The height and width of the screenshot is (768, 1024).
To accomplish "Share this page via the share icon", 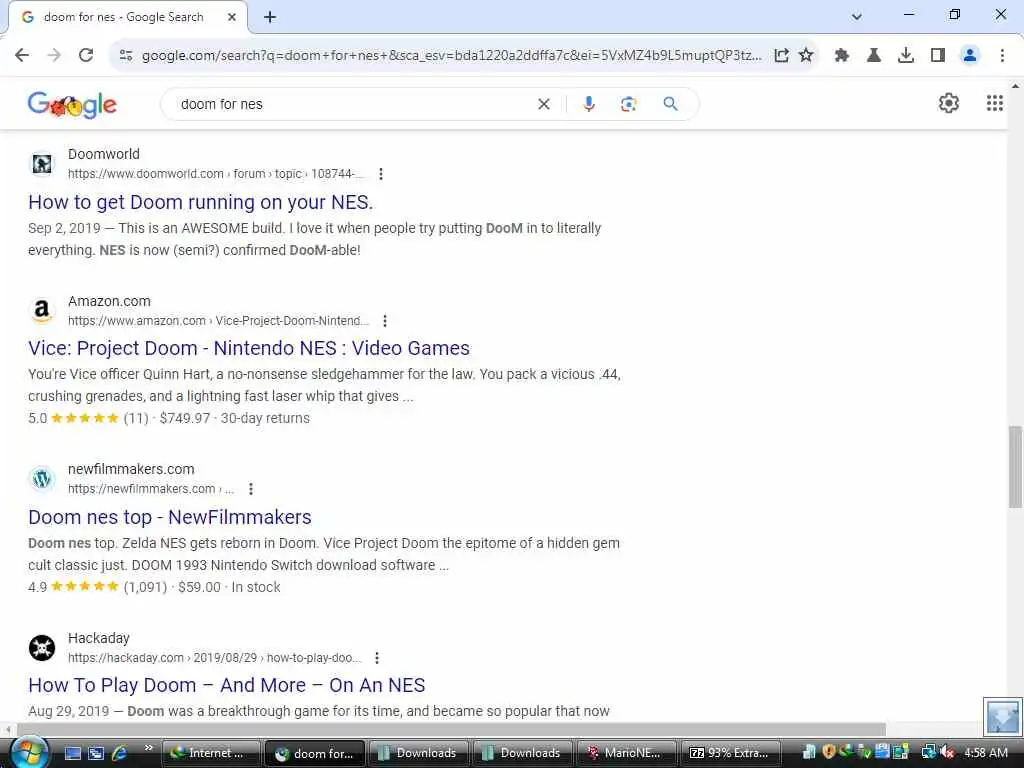I will tap(782, 56).
